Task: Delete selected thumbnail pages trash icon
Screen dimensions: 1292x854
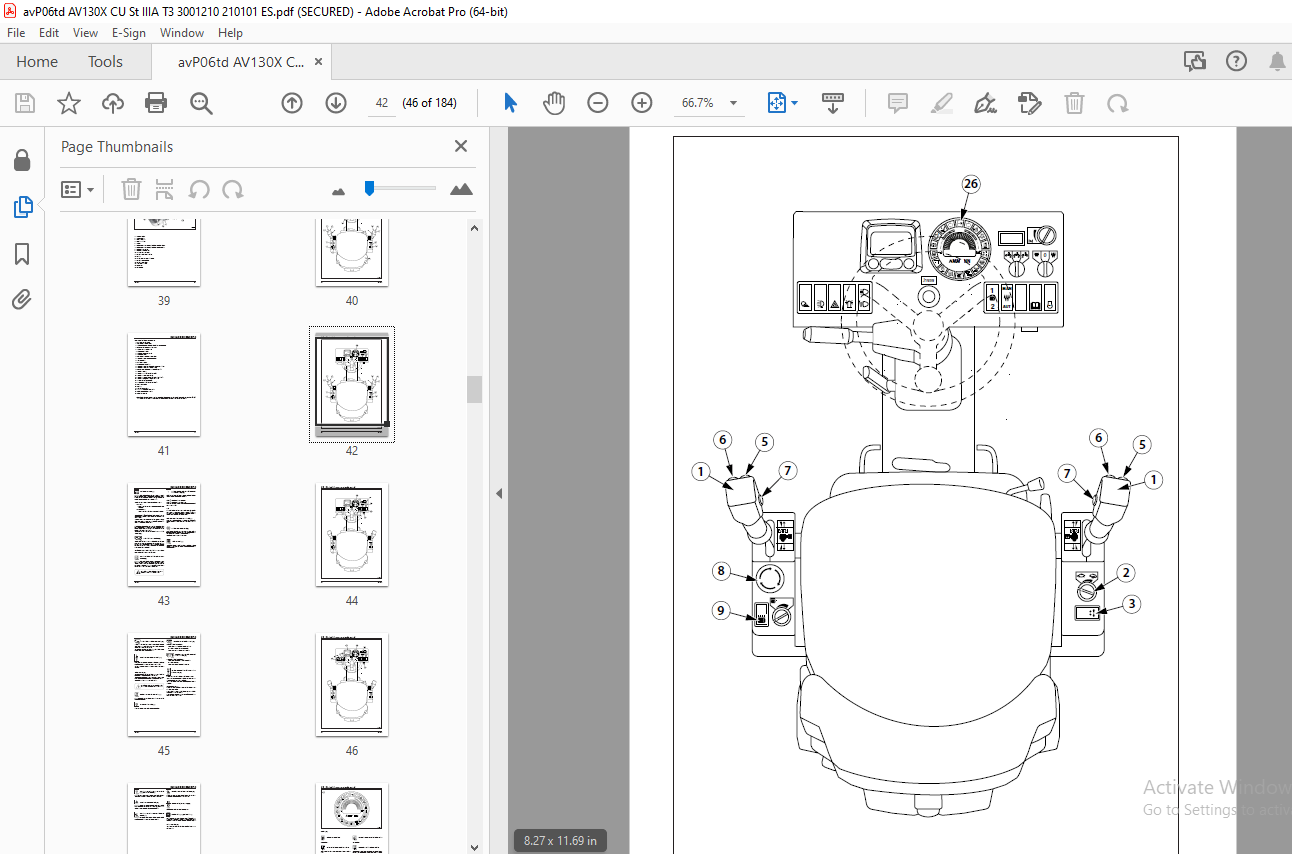Action: (x=131, y=189)
